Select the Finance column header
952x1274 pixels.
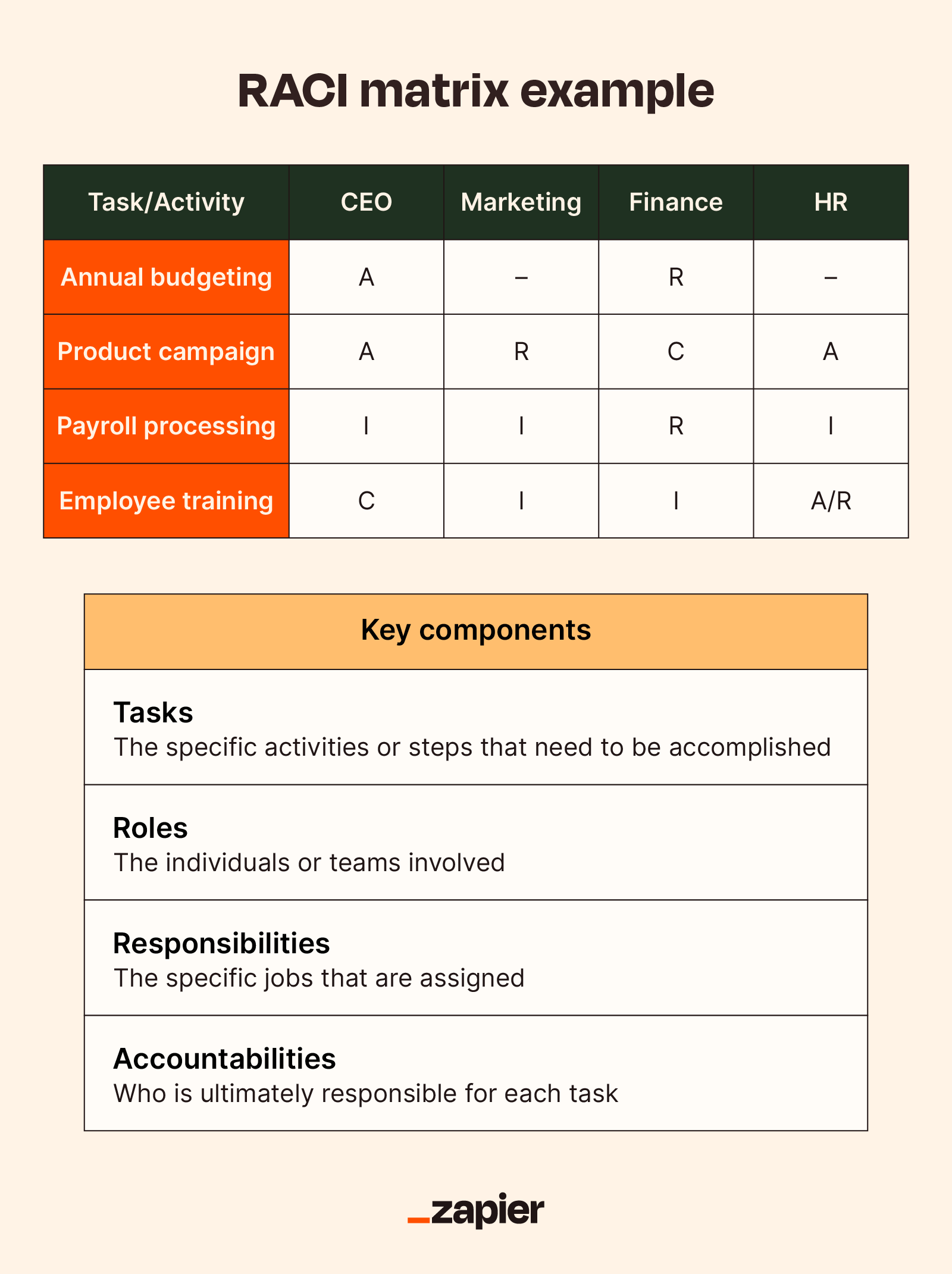click(x=675, y=202)
